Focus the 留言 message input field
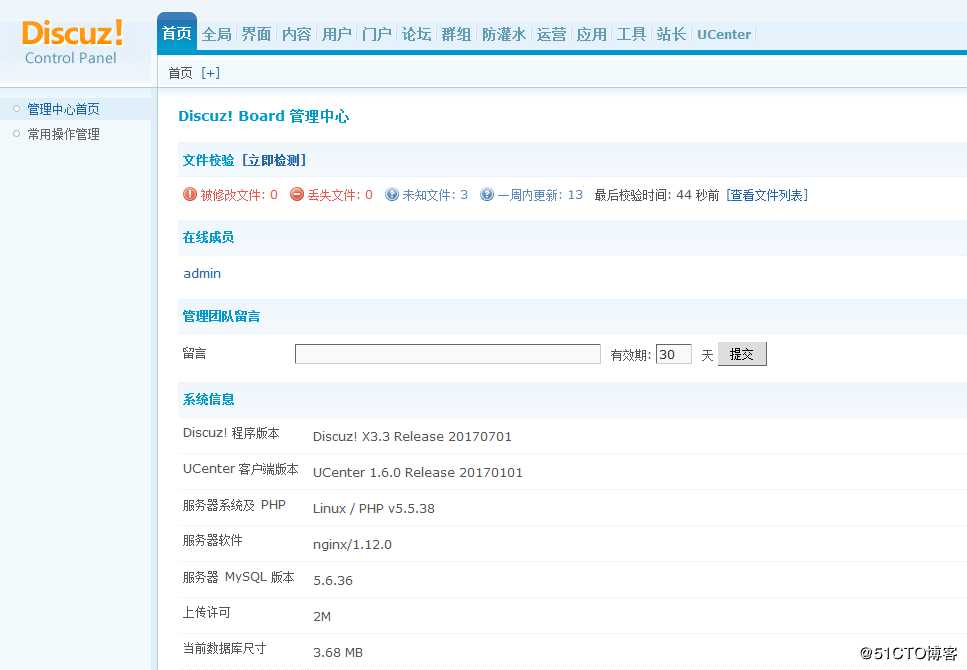Viewport: 967px width, 670px height. pyautogui.click(x=448, y=354)
